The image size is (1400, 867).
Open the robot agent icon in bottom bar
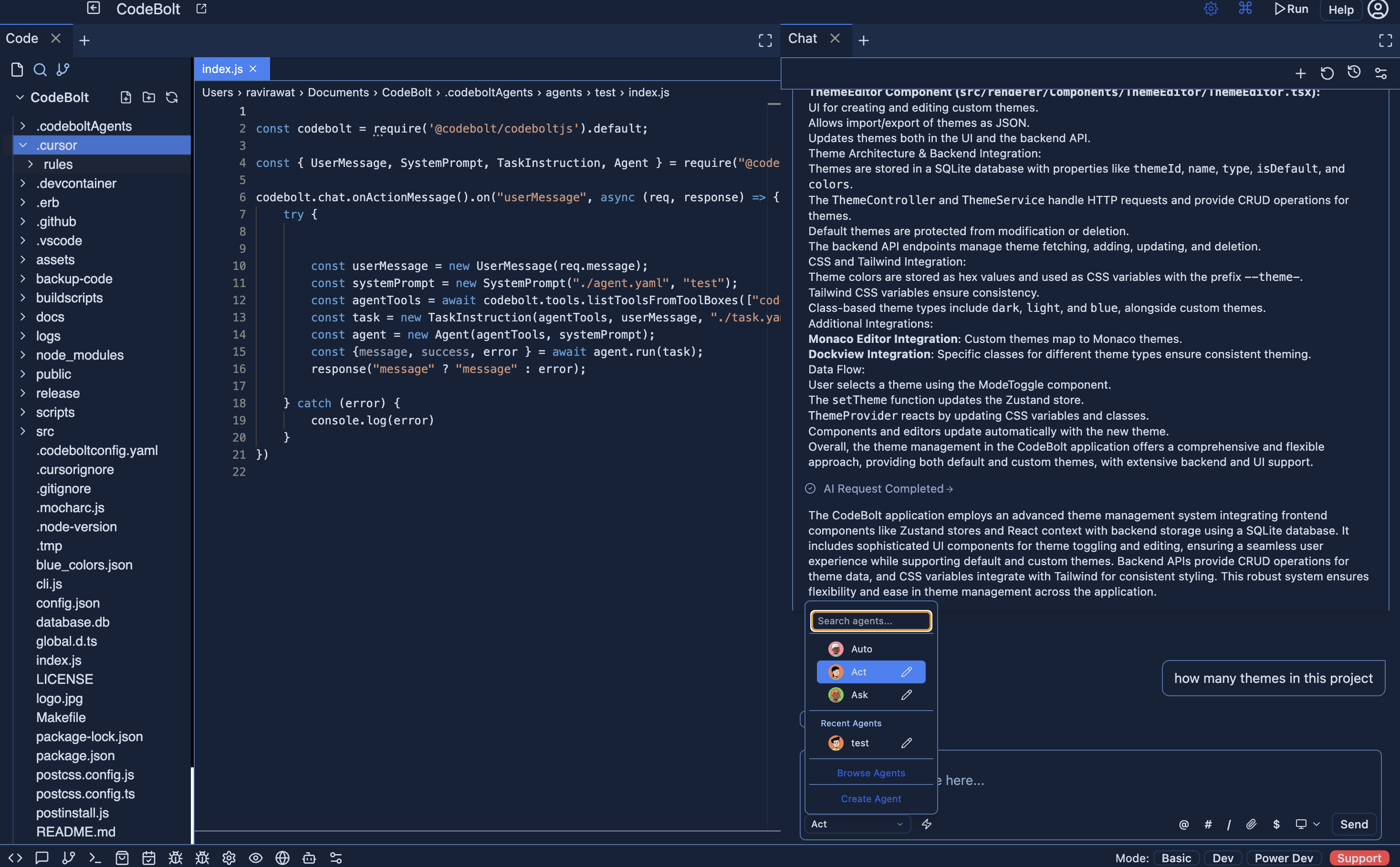pyautogui.click(x=309, y=857)
